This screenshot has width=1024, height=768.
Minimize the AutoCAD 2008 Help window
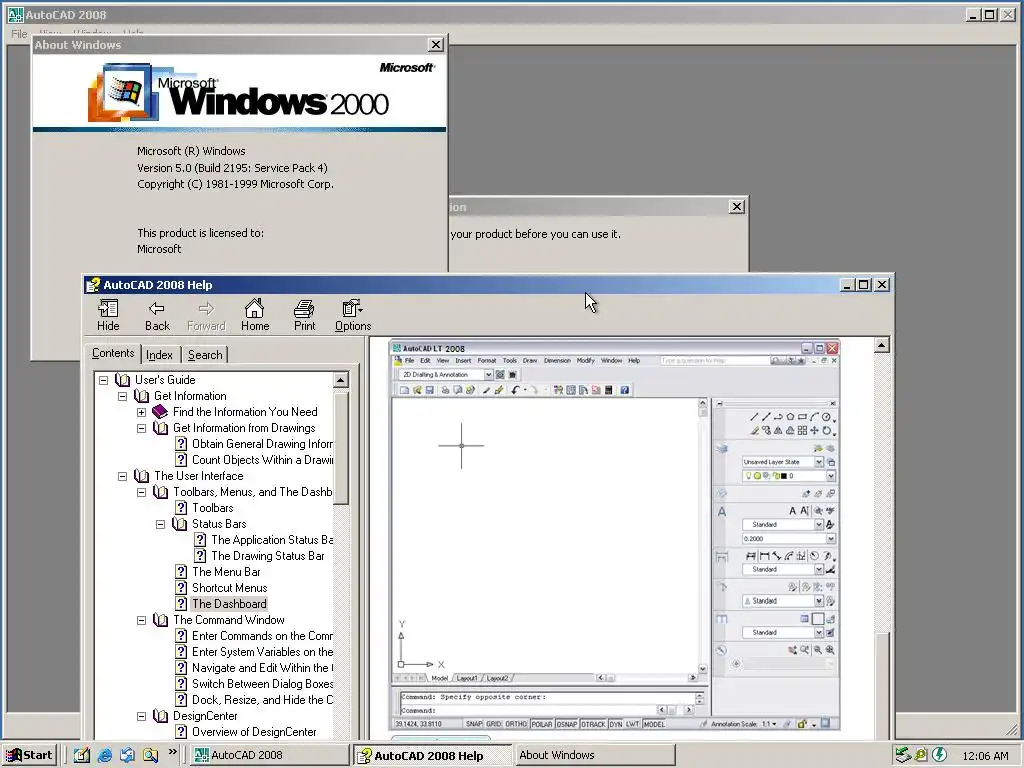848,285
